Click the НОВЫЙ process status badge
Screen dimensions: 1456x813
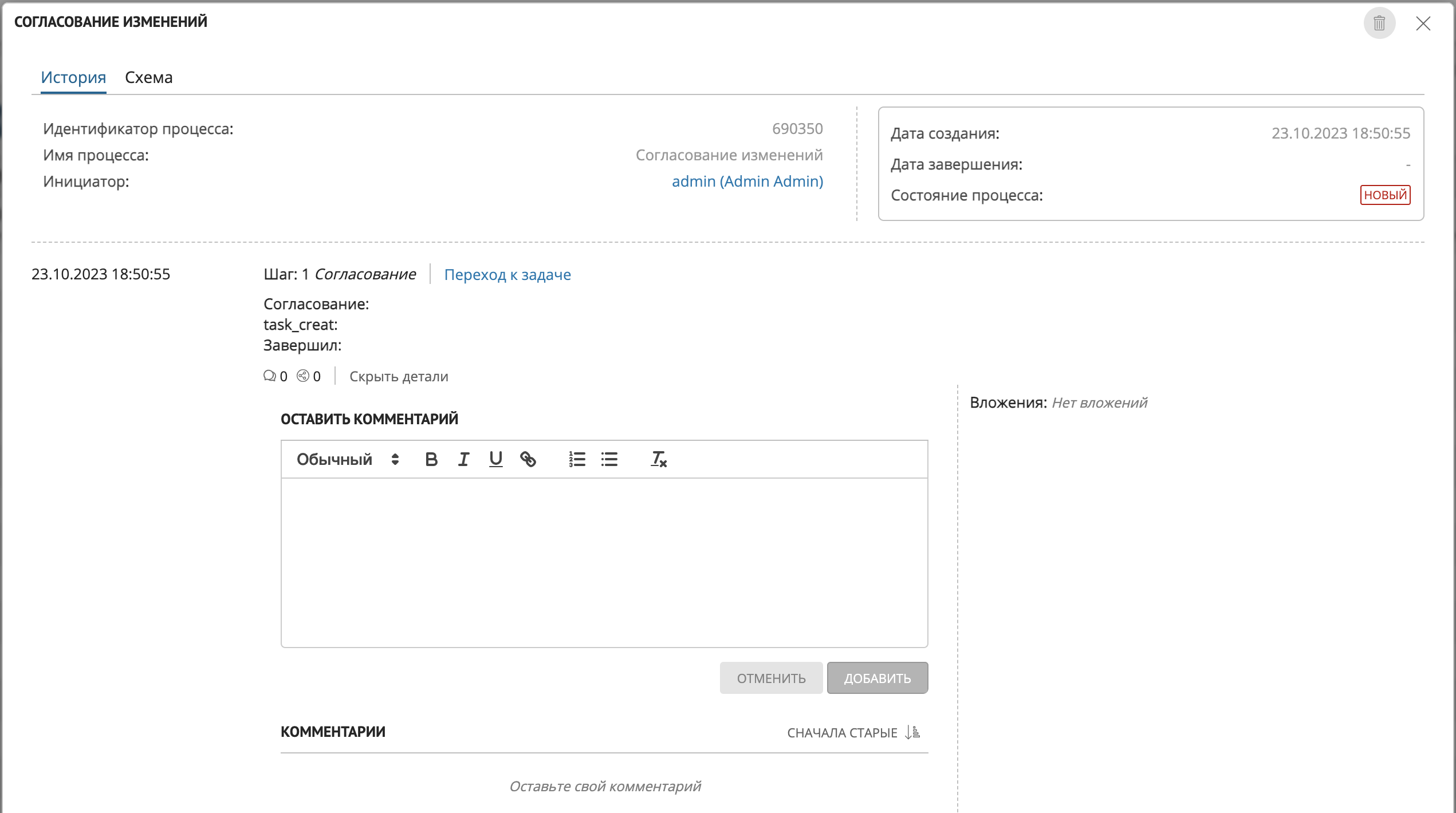[x=1385, y=195]
